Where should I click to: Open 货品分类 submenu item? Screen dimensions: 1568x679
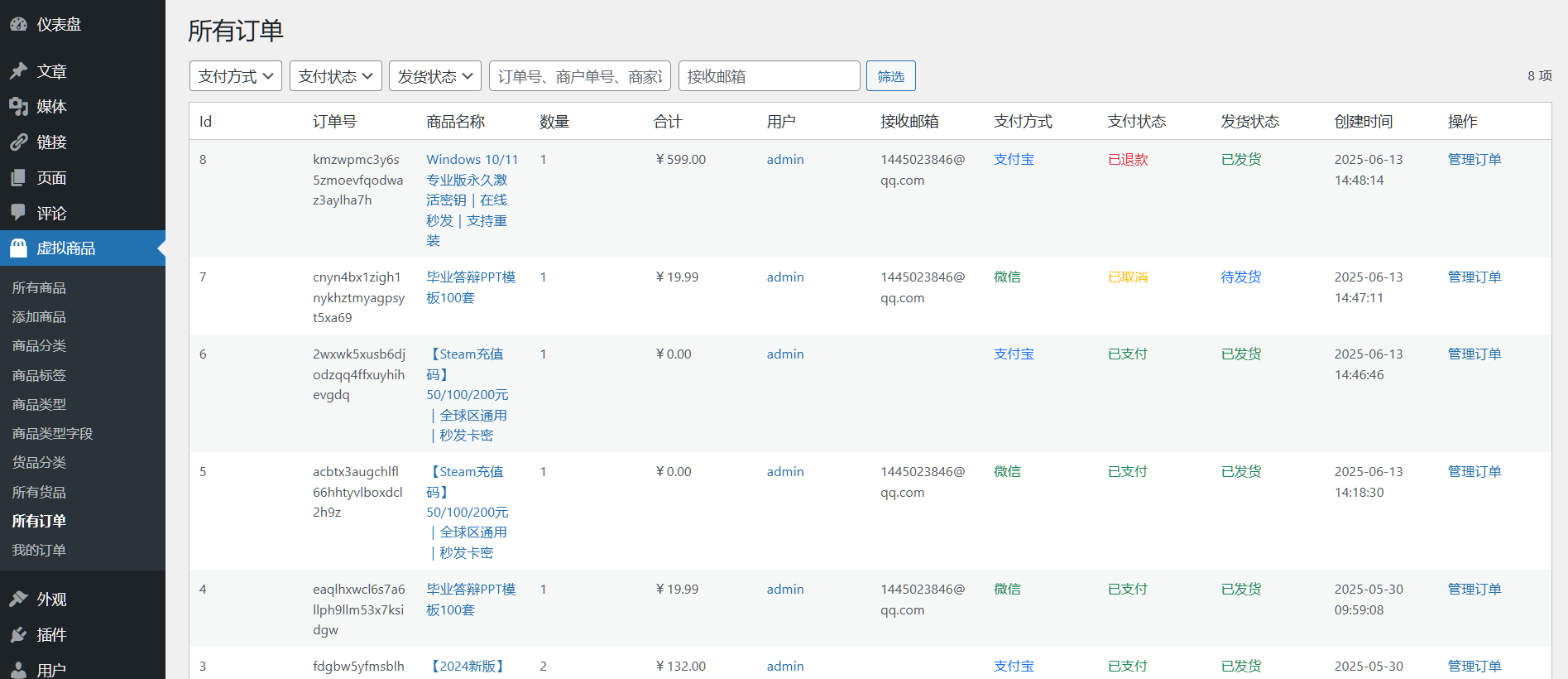(x=39, y=462)
